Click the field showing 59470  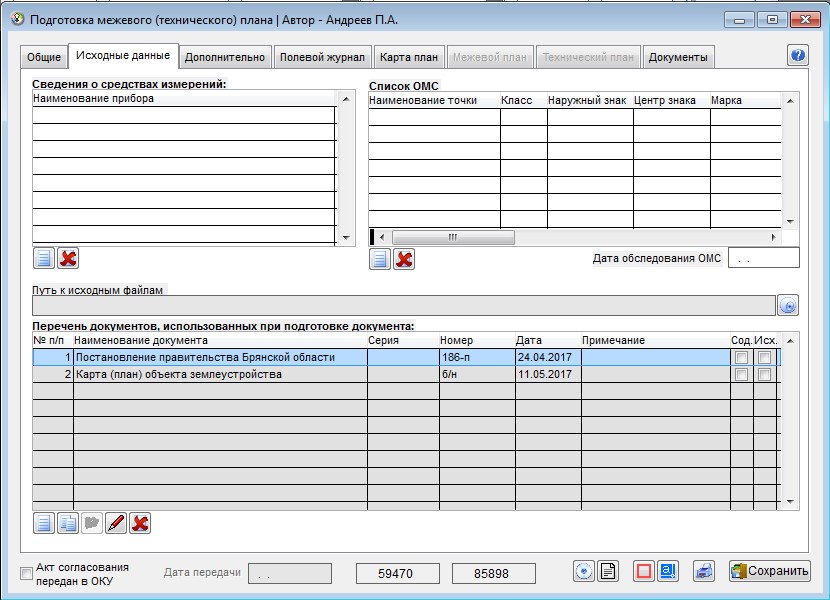[398, 574]
